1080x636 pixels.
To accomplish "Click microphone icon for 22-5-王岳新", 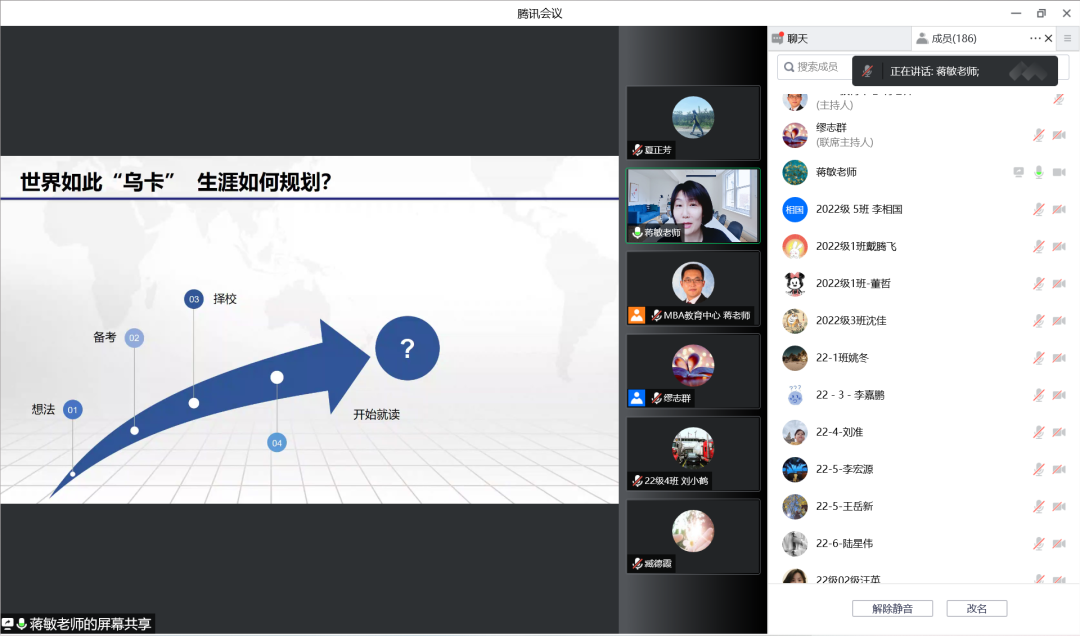I will click(x=1039, y=506).
